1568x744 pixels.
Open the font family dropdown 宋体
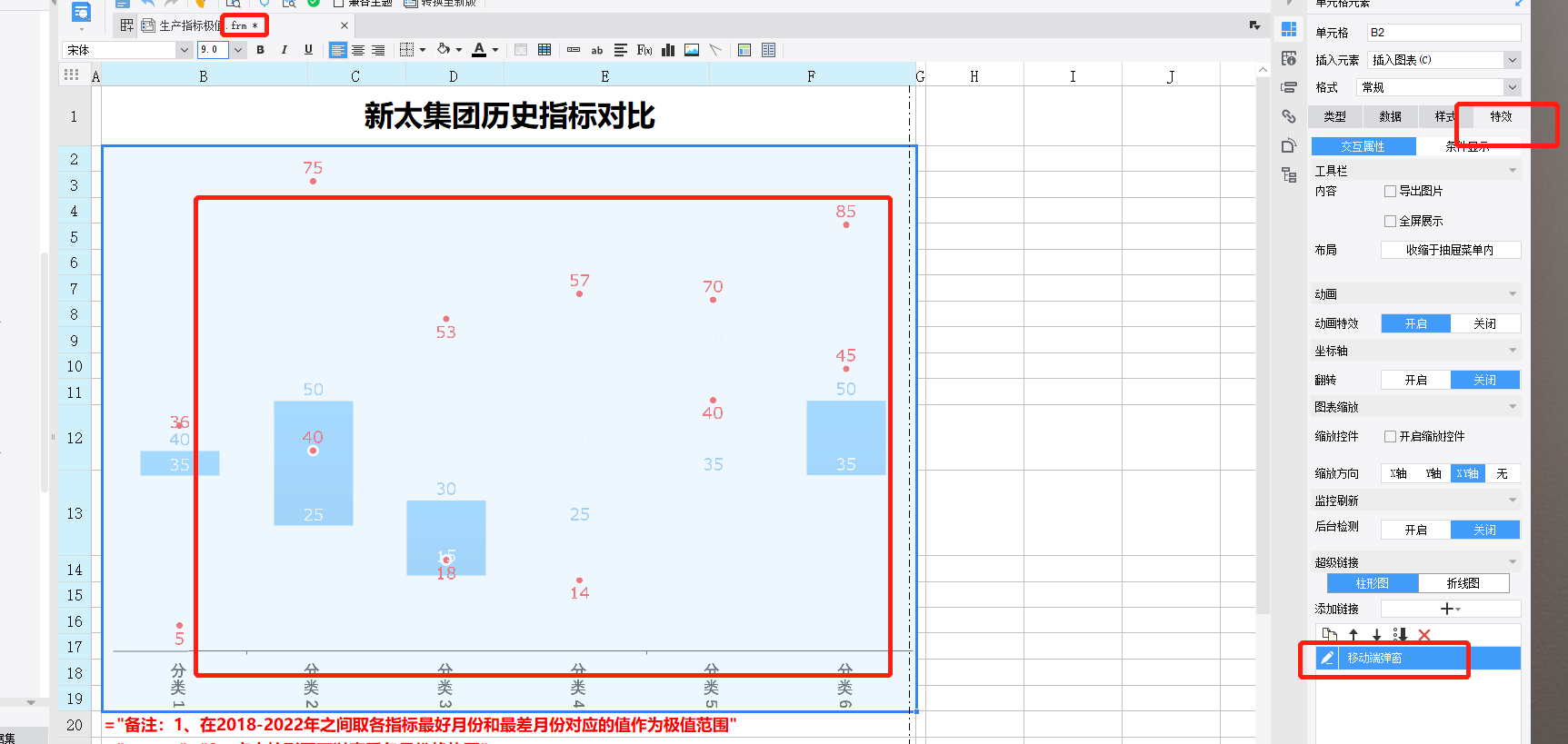click(184, 50)
